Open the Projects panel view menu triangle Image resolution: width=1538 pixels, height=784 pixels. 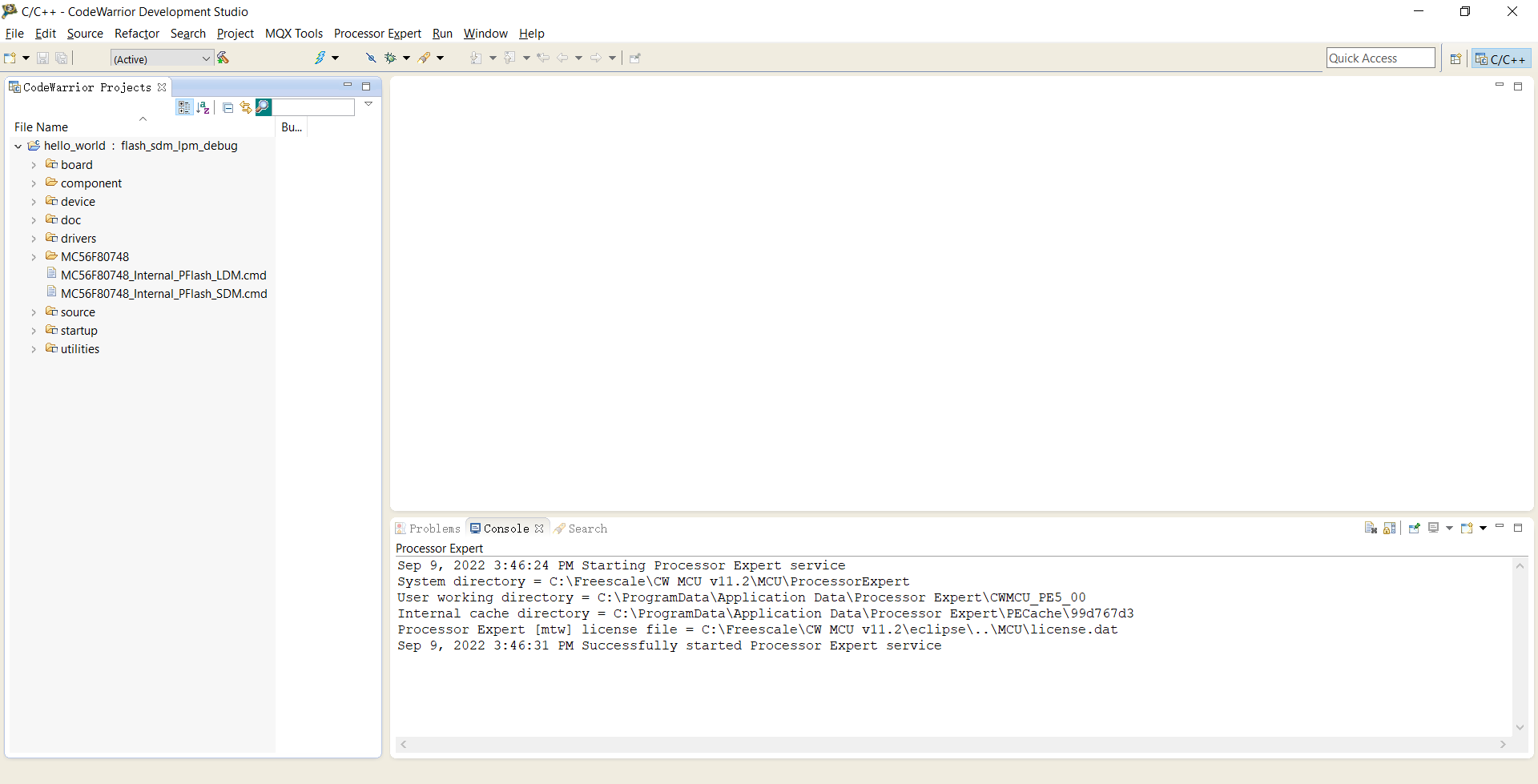coord(368,103)
